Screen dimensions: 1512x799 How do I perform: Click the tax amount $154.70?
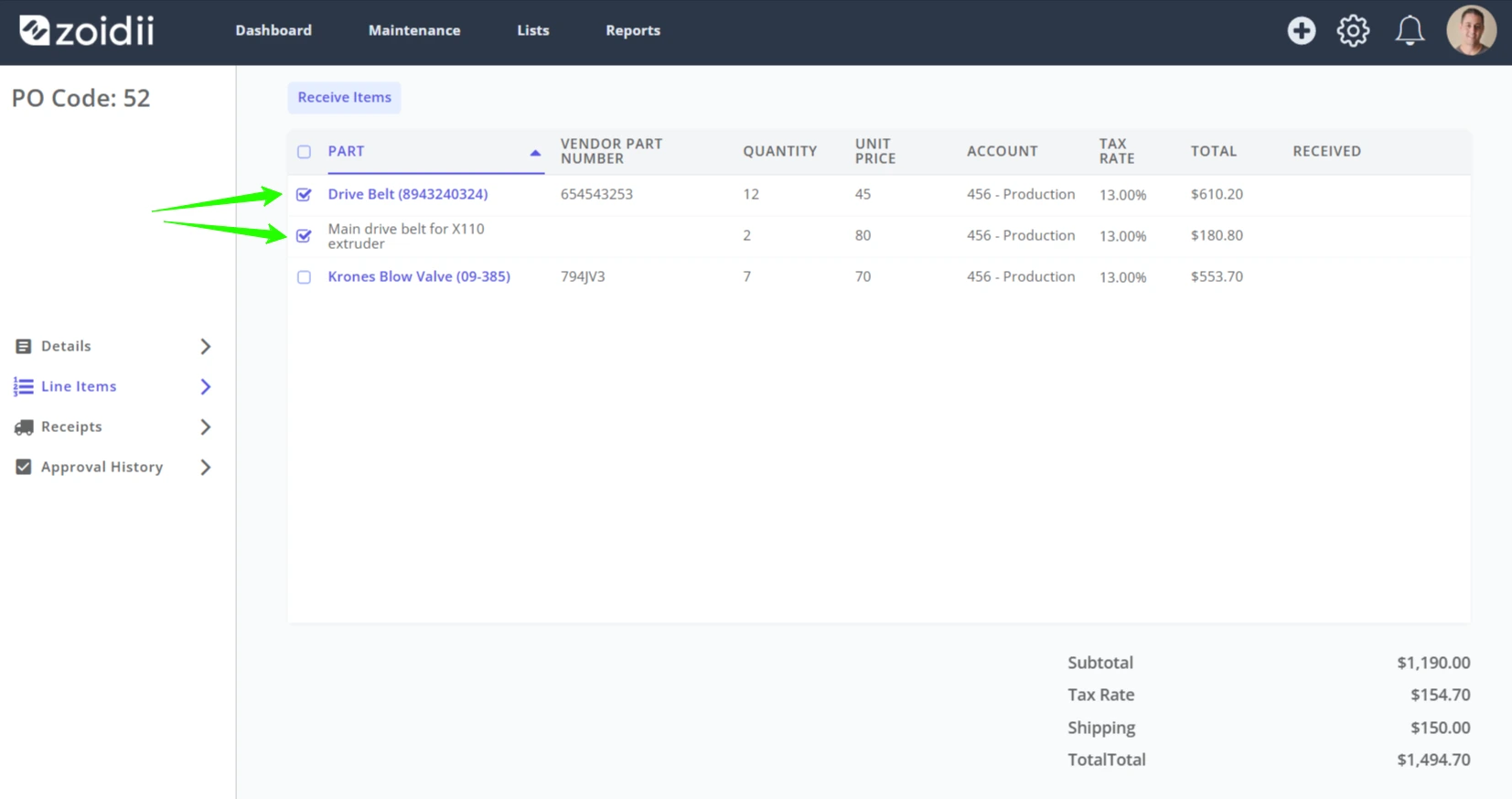click(1440, 695)
